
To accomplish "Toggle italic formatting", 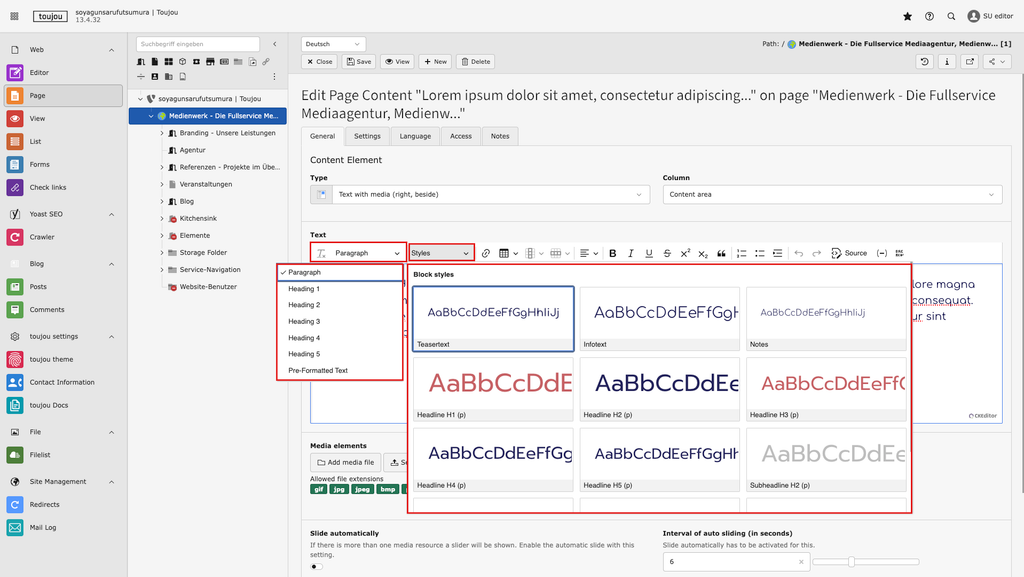I will point(631,253).
